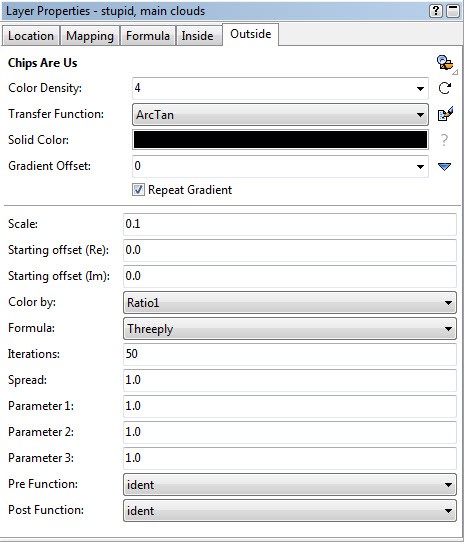The height and width of the screenshot is (542, 464).
Task: Click the browse coloring algorithm icon
Action: pyautogui.click(x=445, y=63)
